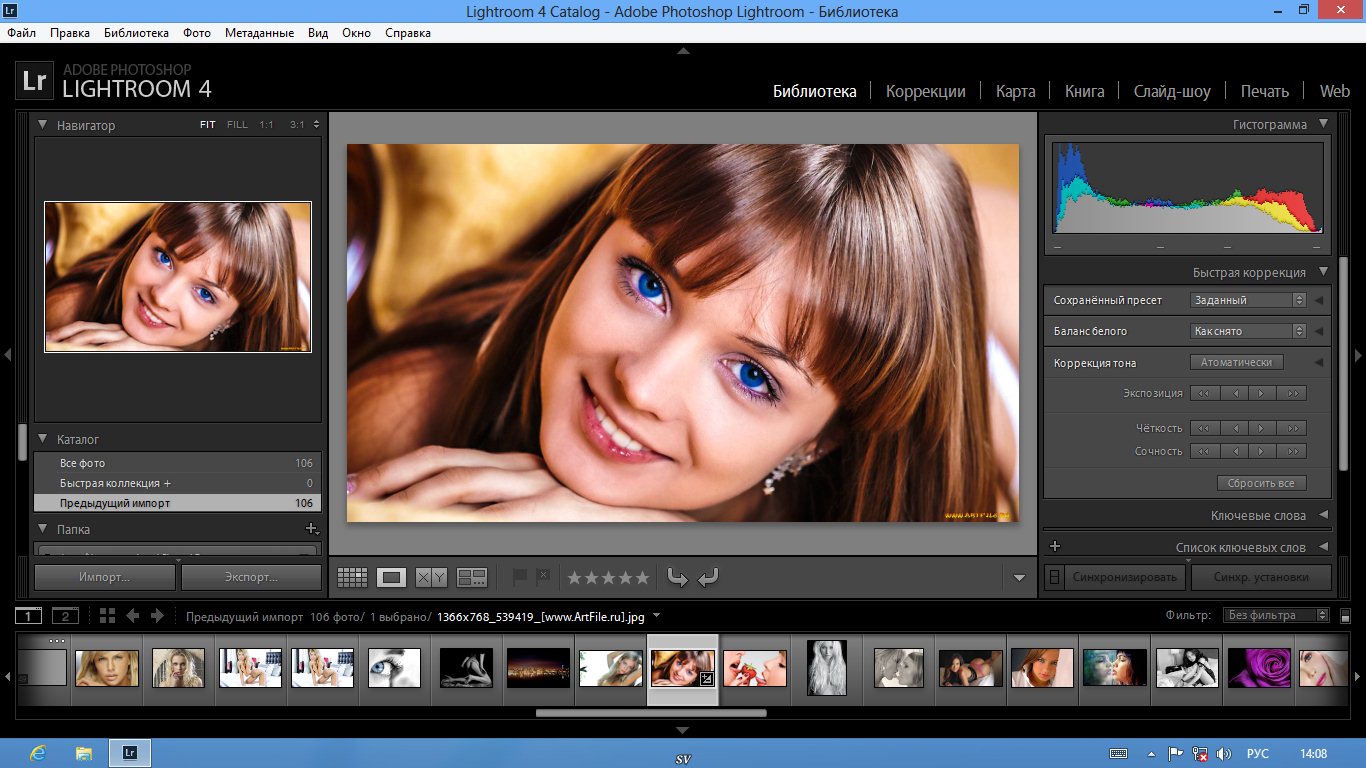
Task: Switch to Grid view in toolbar
Action: (352, 577)
